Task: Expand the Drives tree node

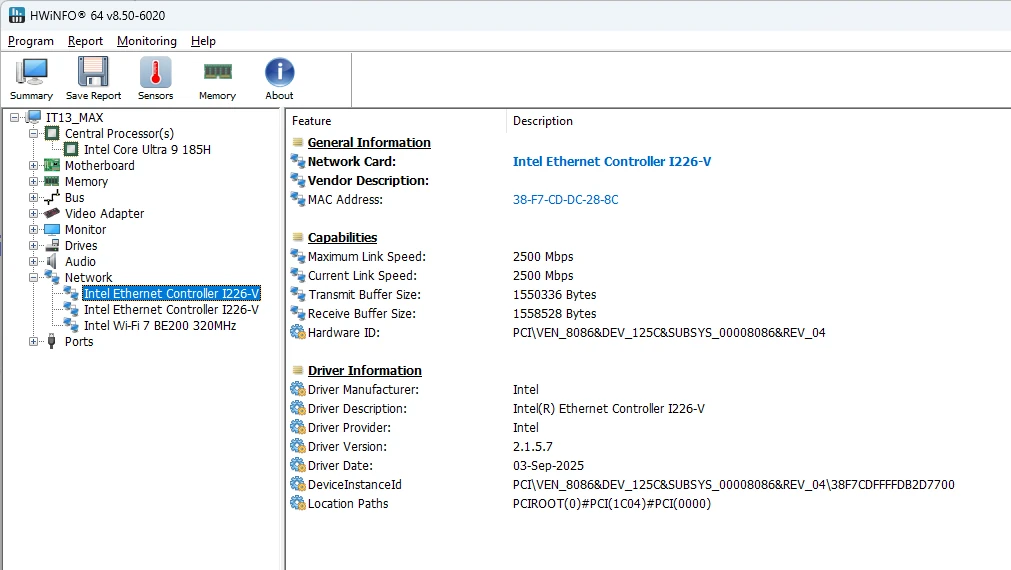Action: pos(34,246)
